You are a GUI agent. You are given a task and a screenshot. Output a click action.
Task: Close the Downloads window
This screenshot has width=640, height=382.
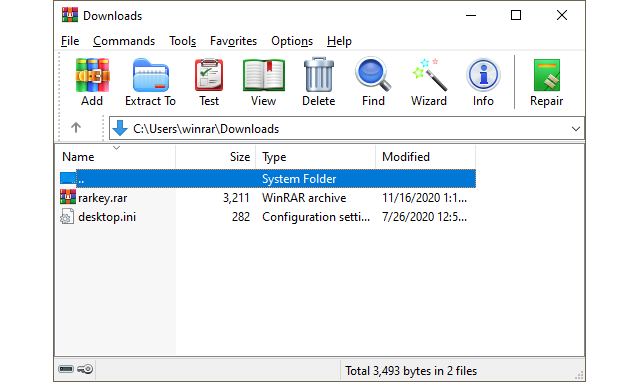[562, 16]
